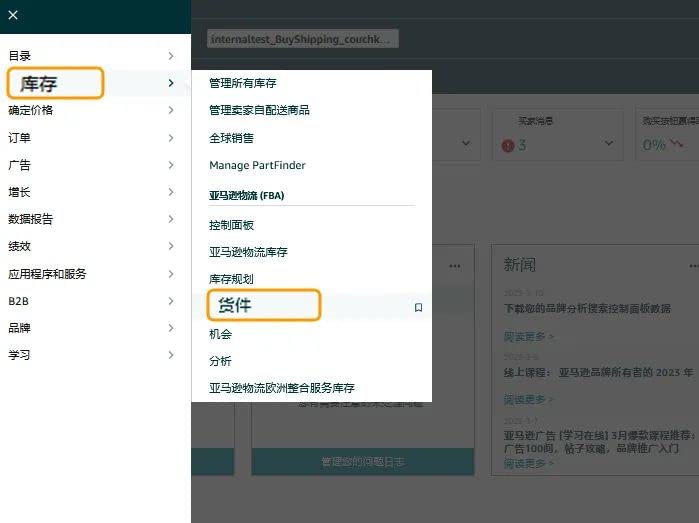Expand the 数据报告 submenu arrow
The image size is (699, 523).
[x=171, y=219]
